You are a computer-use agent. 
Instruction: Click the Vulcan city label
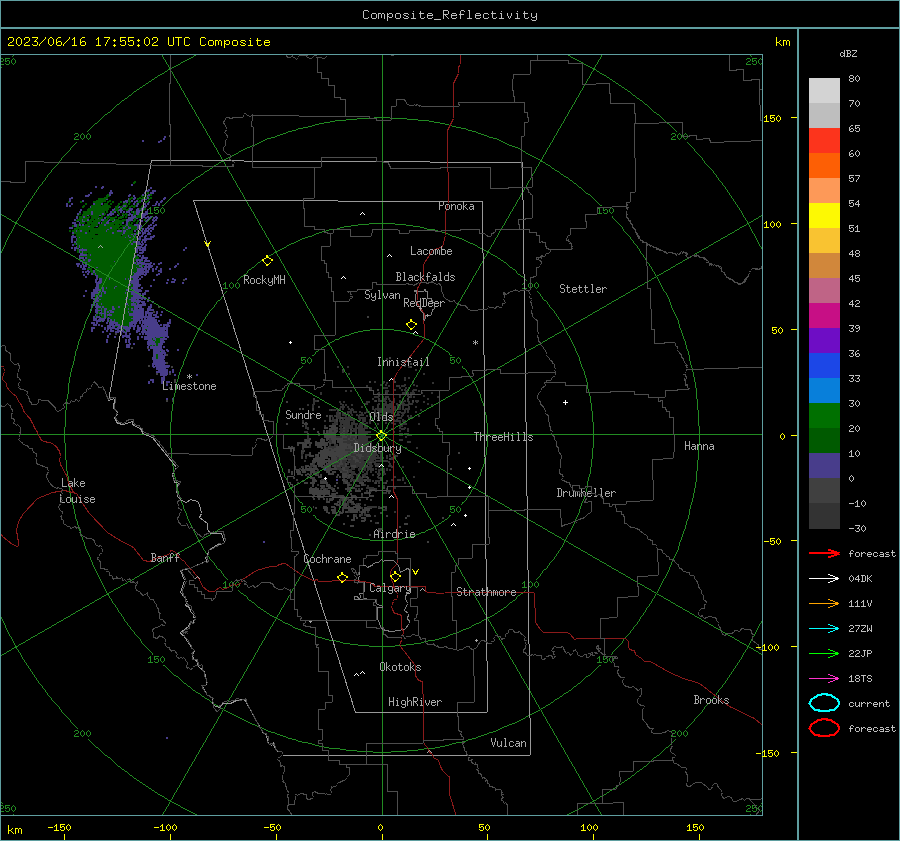pyautogui.click(x=508, y=743)
